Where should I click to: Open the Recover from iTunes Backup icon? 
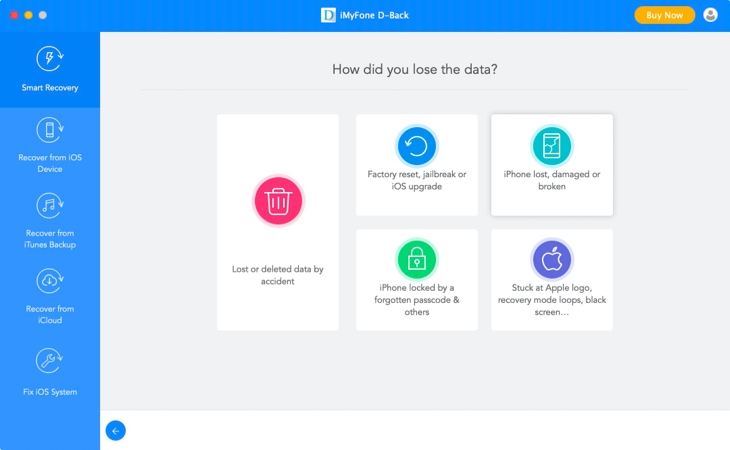click(49, 205)
